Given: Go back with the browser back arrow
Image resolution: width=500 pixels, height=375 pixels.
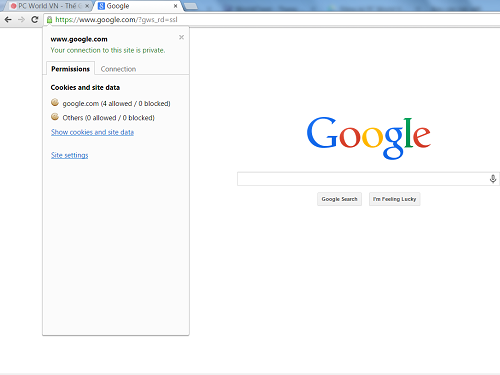Looking at the screenshot, I should click(8, 20).
